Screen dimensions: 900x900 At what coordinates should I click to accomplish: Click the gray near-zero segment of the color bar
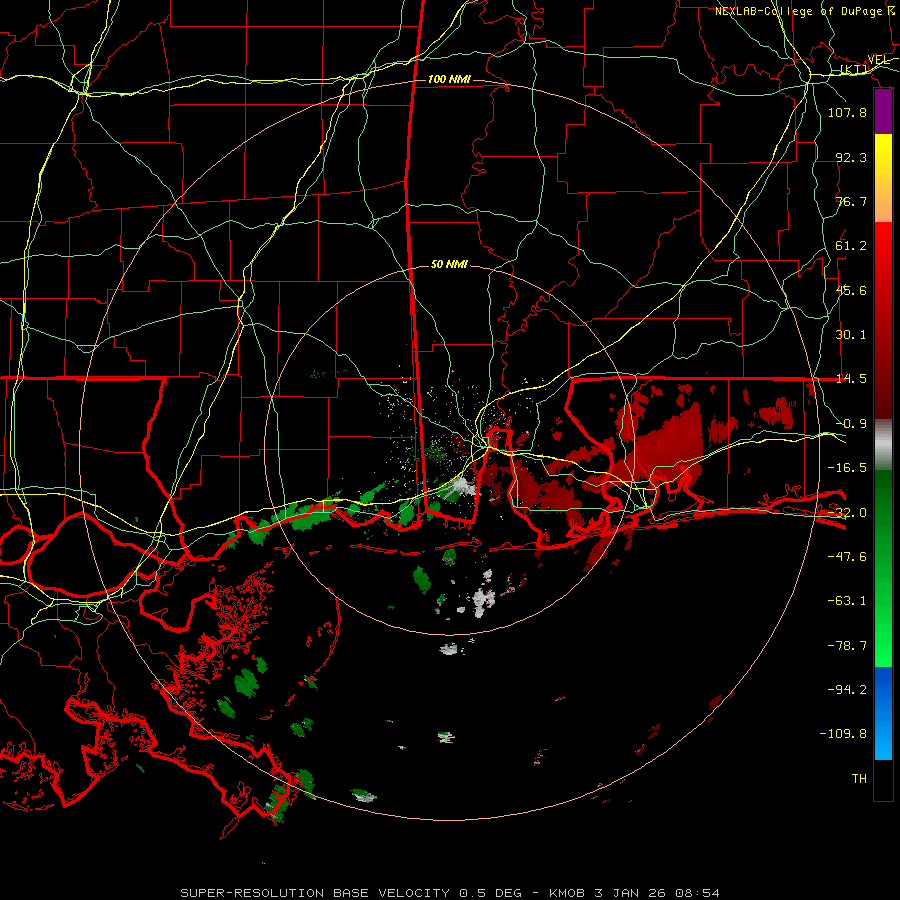point(883,445)
